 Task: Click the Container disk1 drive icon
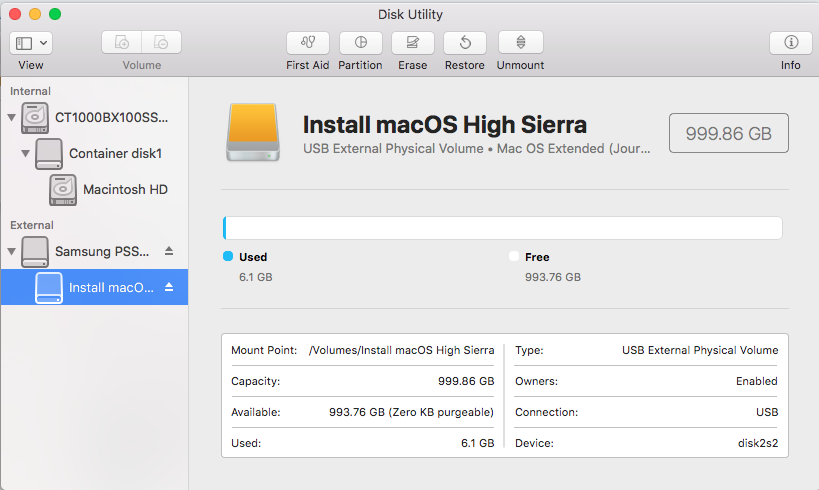[x=49, y=154]
